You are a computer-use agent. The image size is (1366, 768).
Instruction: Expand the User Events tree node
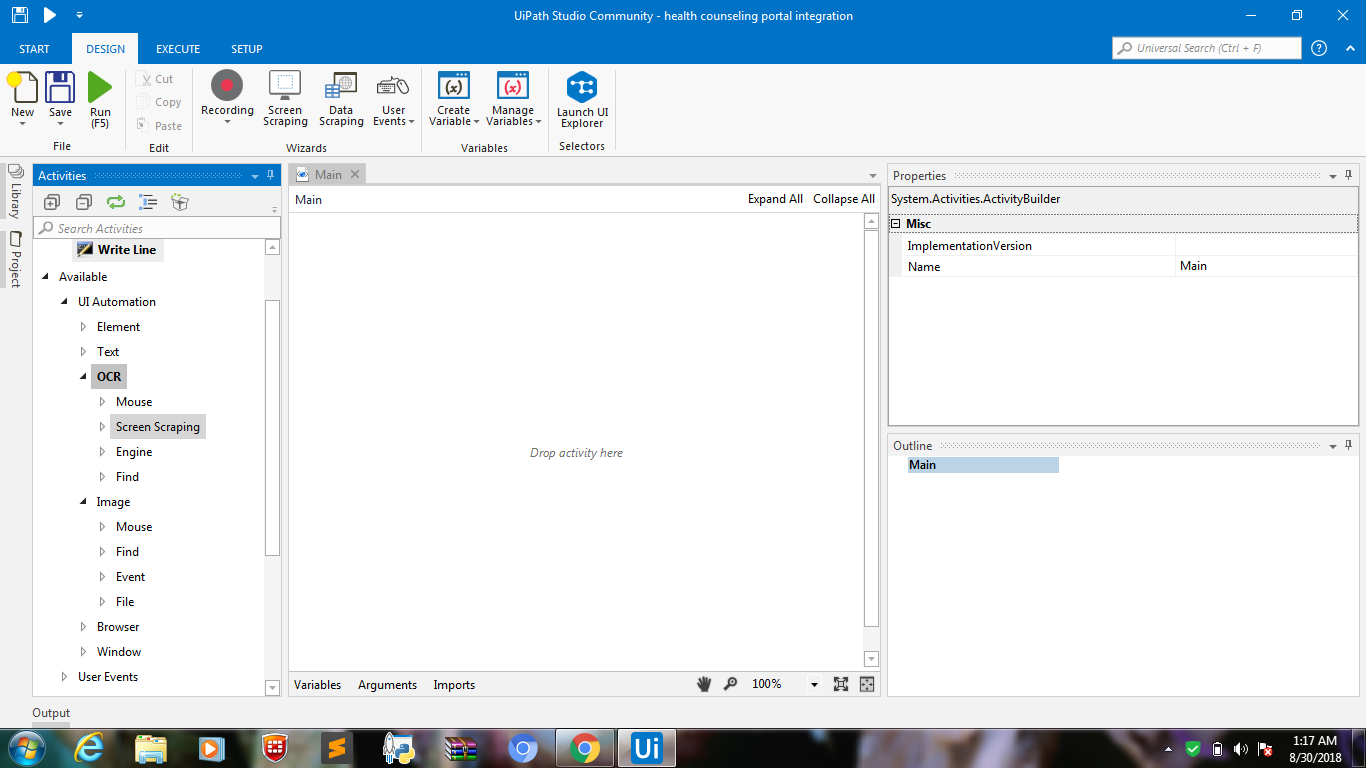click(x=65, y=677)
